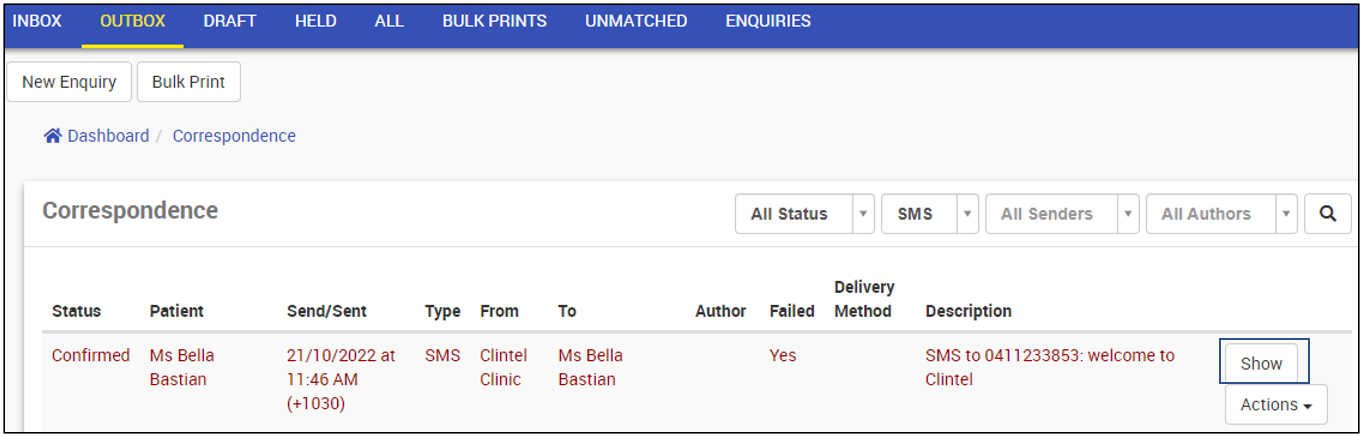The image size is (1364, 436).
Task: Select the Outbox tab
Action: click(133, 21)
